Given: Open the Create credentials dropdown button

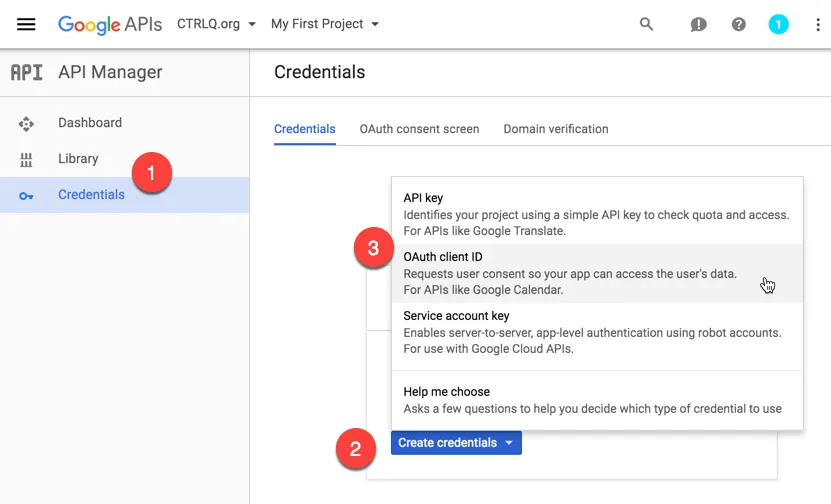Looking at the screenshot, I should pyautogui.click(x=456, y=443).
